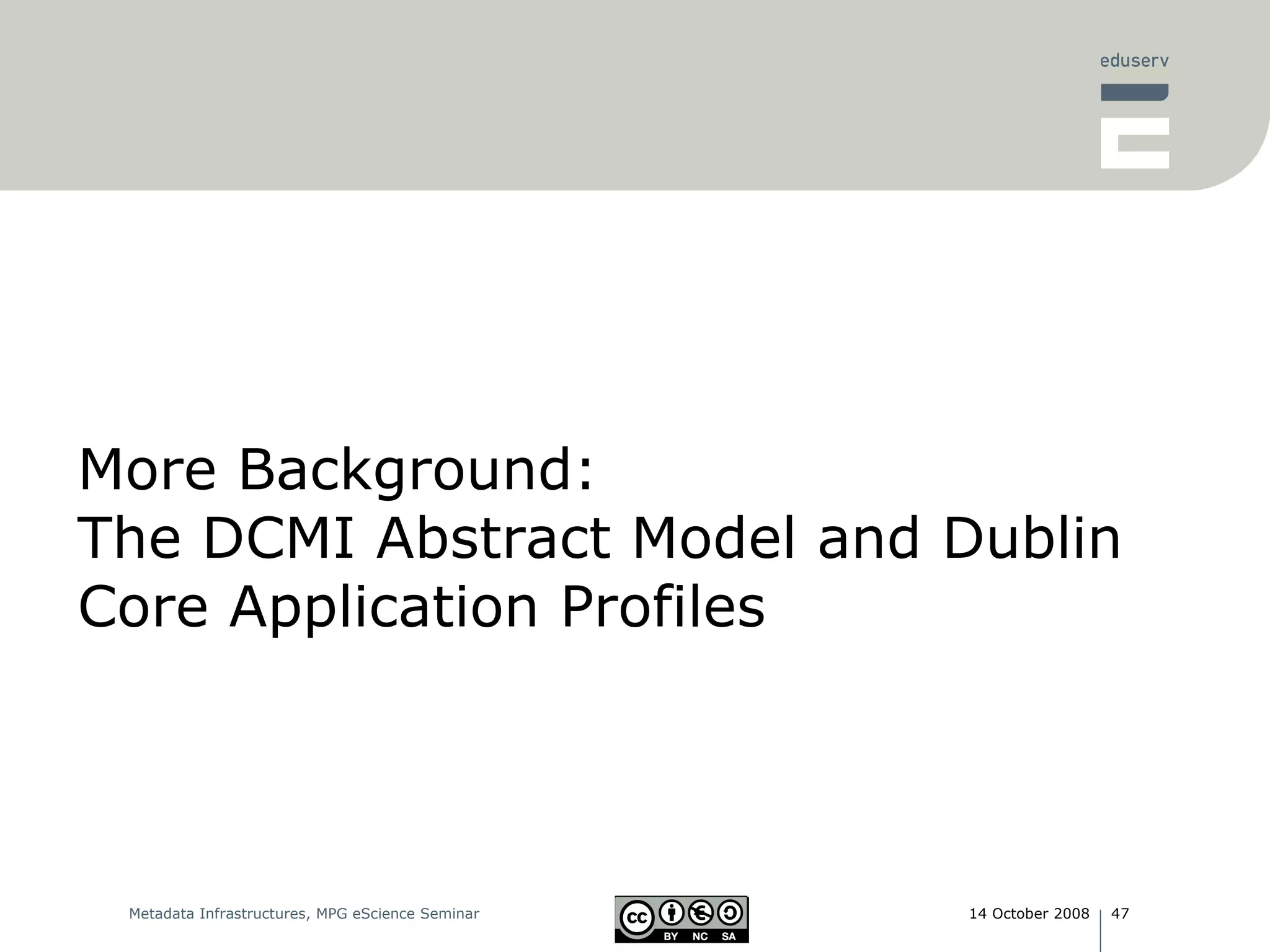The width and height of the screenshot is (1270, 952).
Task: Click the 'eduserv' wordmark text
Action: point(1134,61)
